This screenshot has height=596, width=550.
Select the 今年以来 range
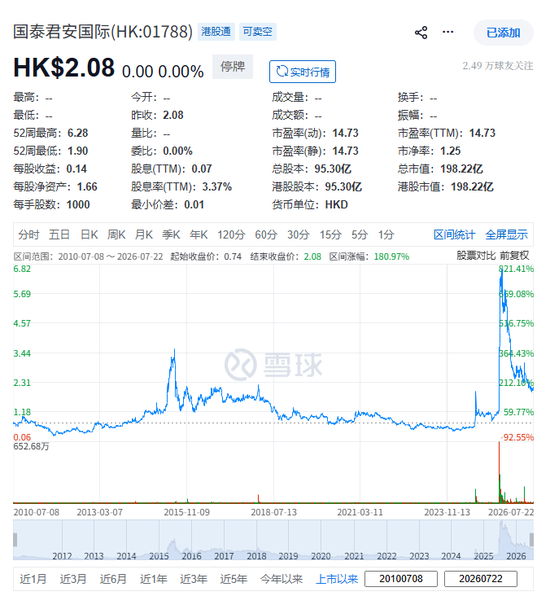[282, 579]
